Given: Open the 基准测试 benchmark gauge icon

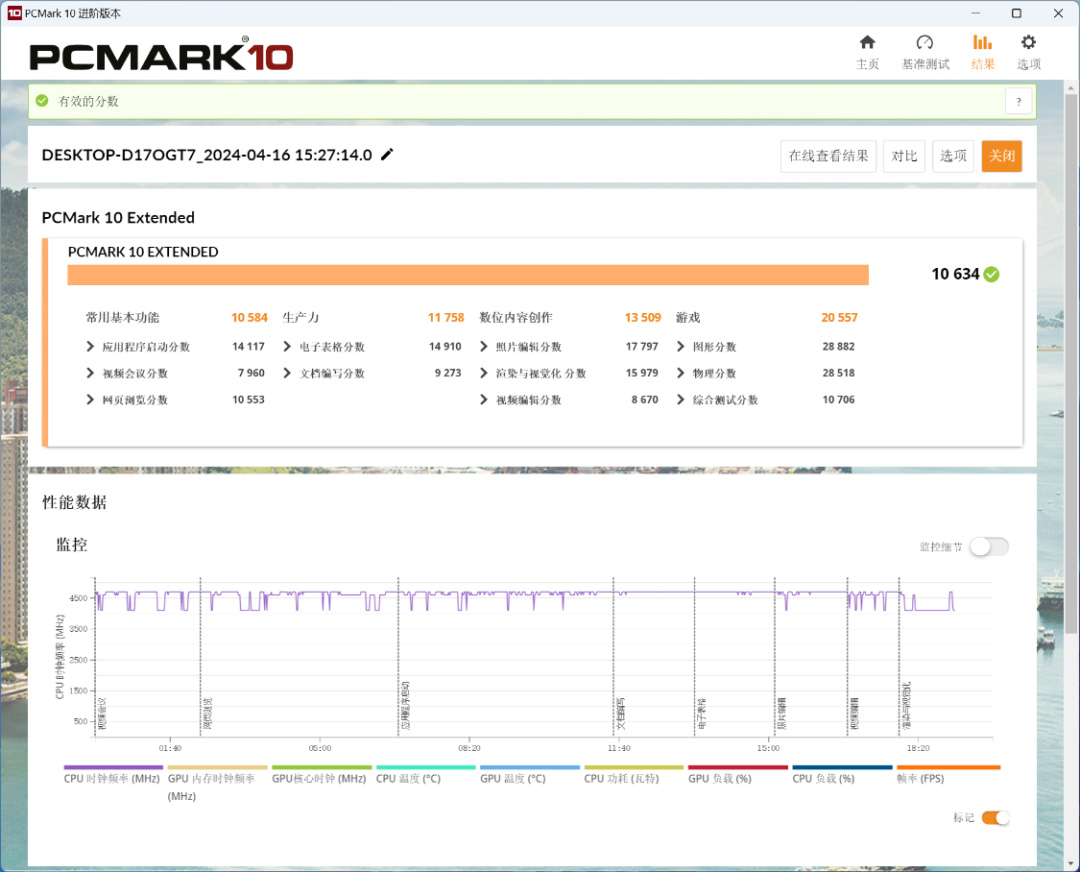Looking at the screenshot, I should coord(924,43).
